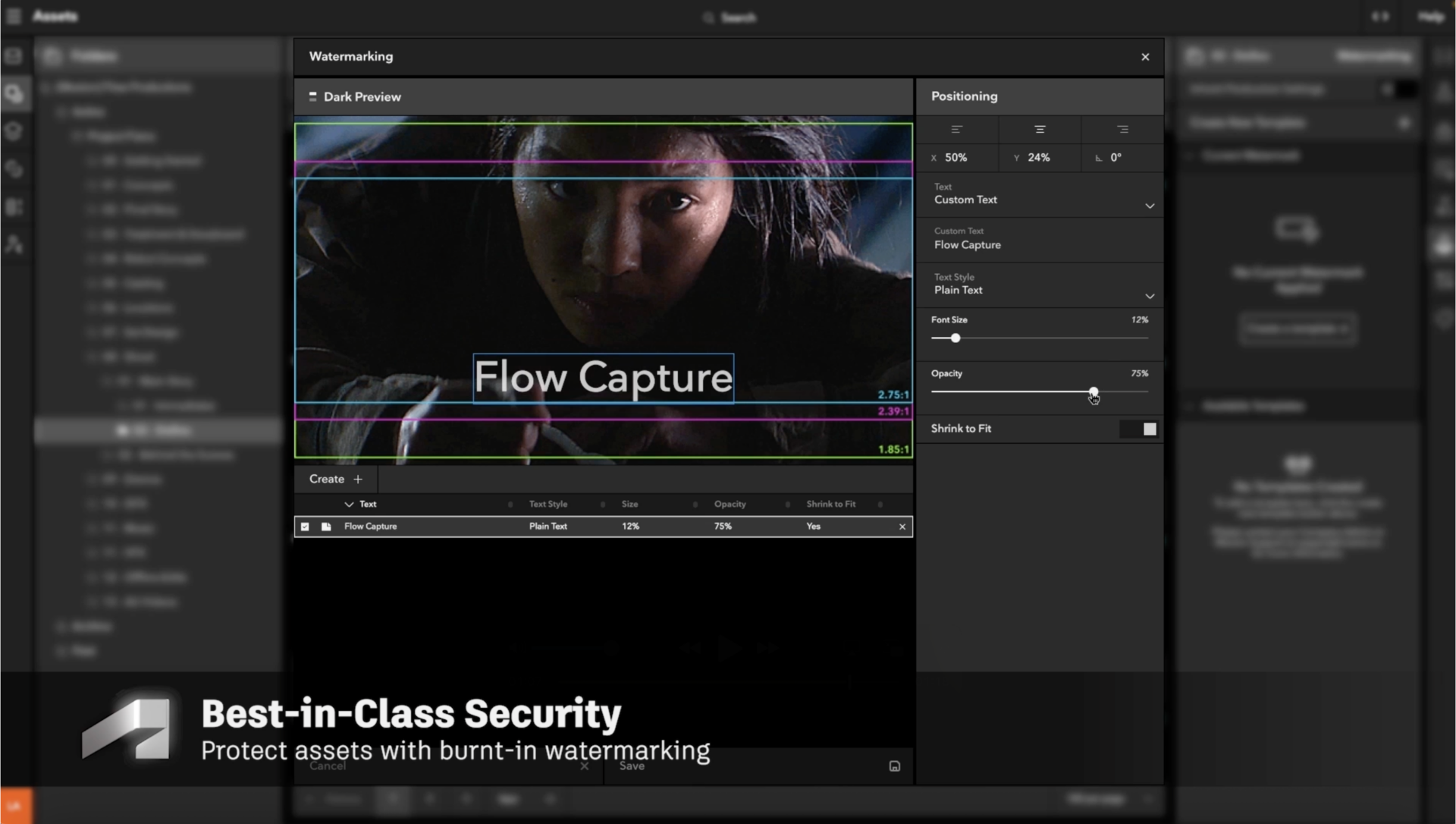Click the document icon in Flow Capture row
This screenshot has height=824, width=1456.
point(326,527)
